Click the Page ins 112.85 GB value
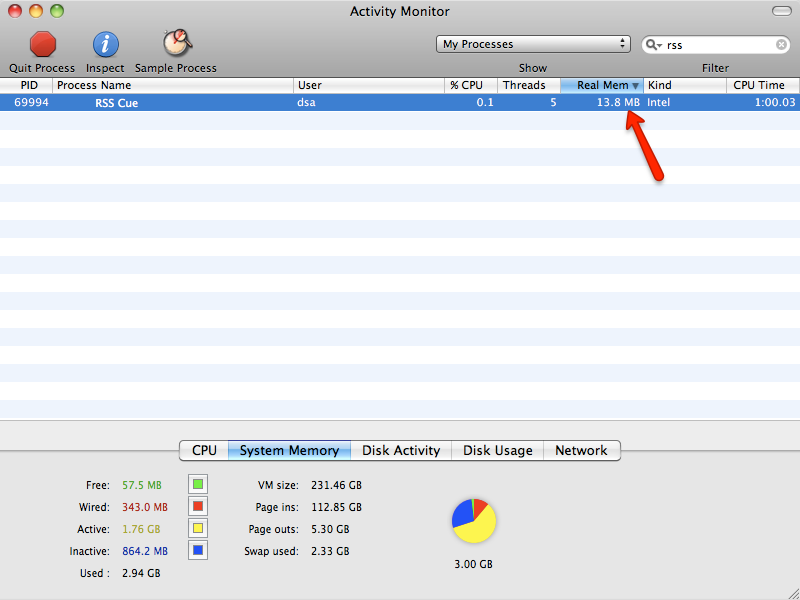Screen dimensions: 800x600 (336, 508)
